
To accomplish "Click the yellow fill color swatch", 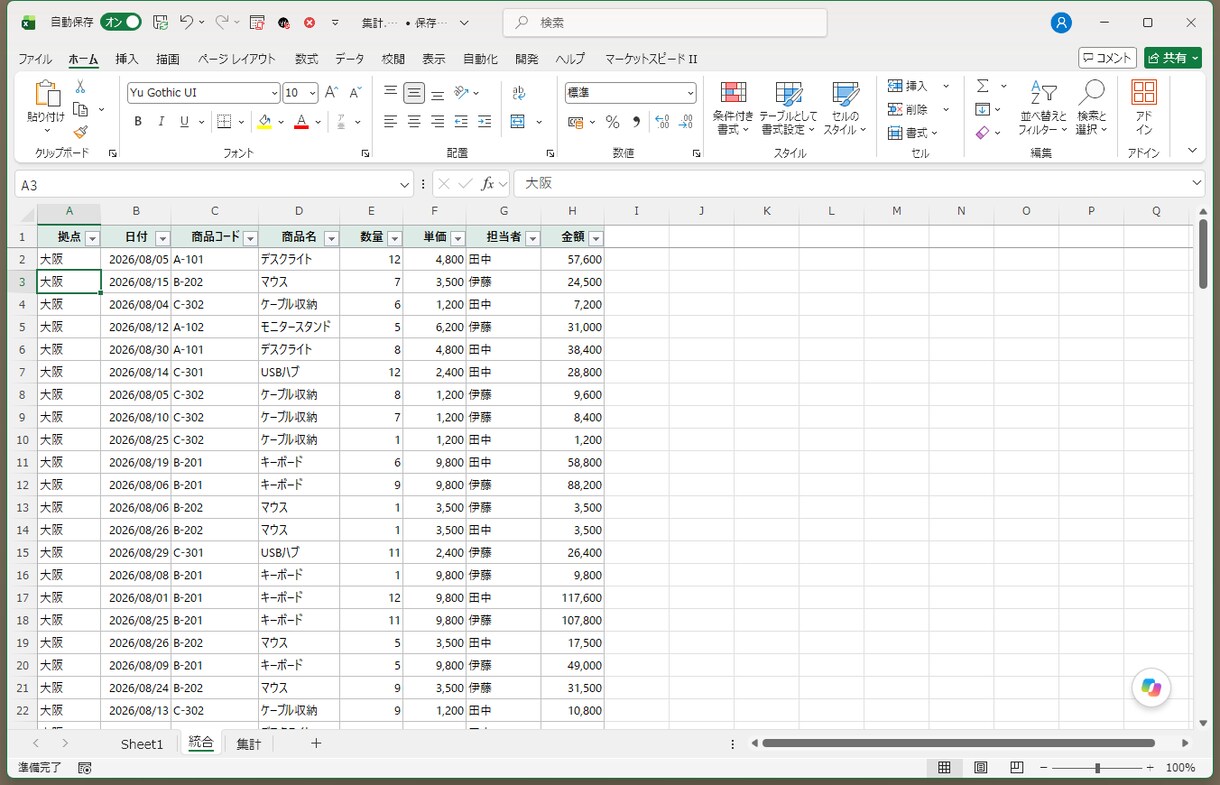I will (x=264, y=122).
